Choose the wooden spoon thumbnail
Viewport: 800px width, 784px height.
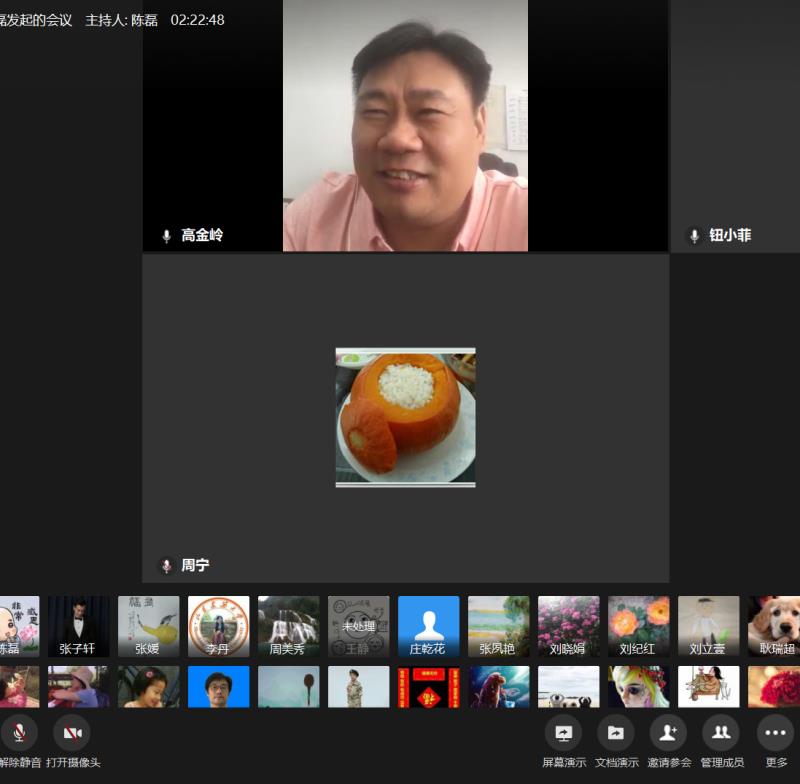coord(288,687)
